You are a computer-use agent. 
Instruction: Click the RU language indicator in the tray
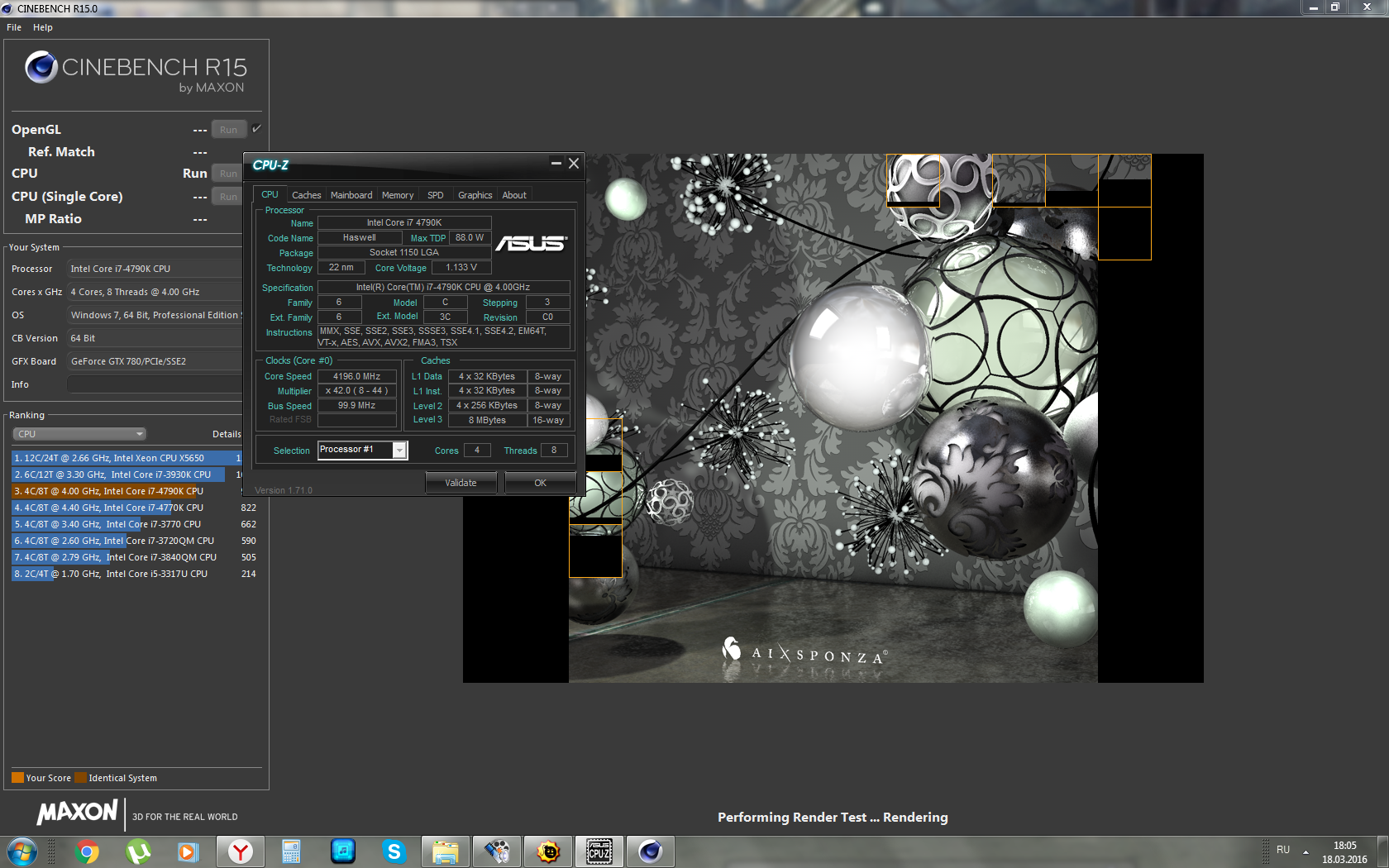point(1283,850)
